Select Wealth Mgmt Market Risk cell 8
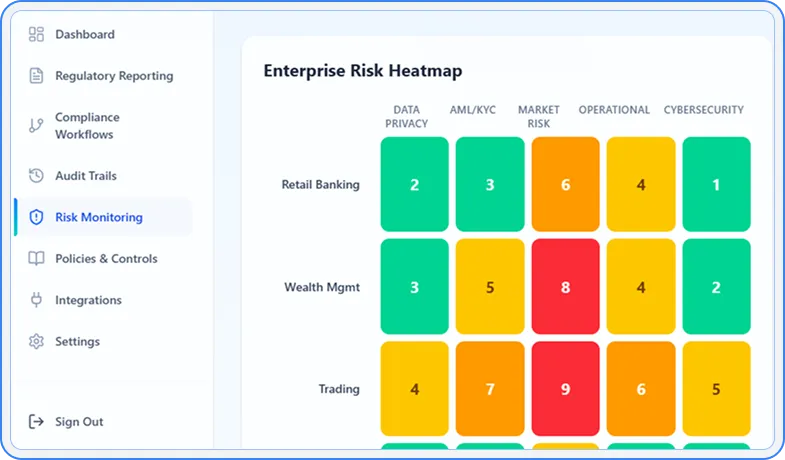Screen dimensions: 785x460 coord(566,287)
